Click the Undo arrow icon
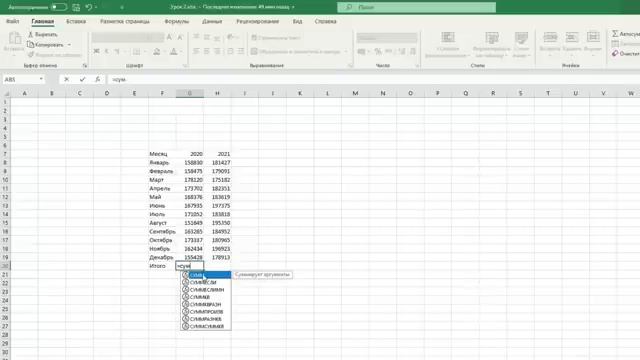 tap(89, 7)
